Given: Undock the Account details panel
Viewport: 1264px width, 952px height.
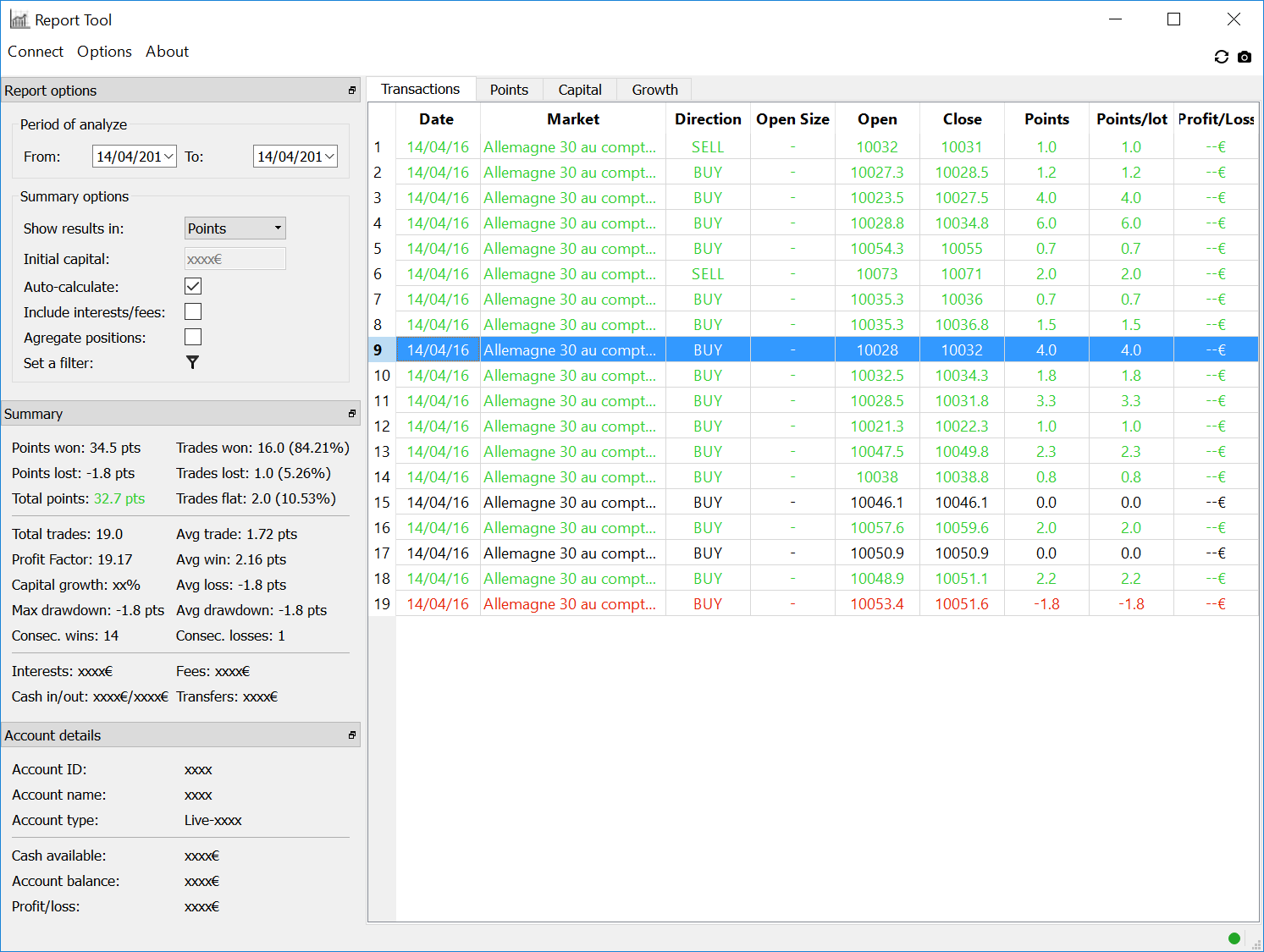Looking at the screenshot, I should pyautogui.click(x=352, y=735).
